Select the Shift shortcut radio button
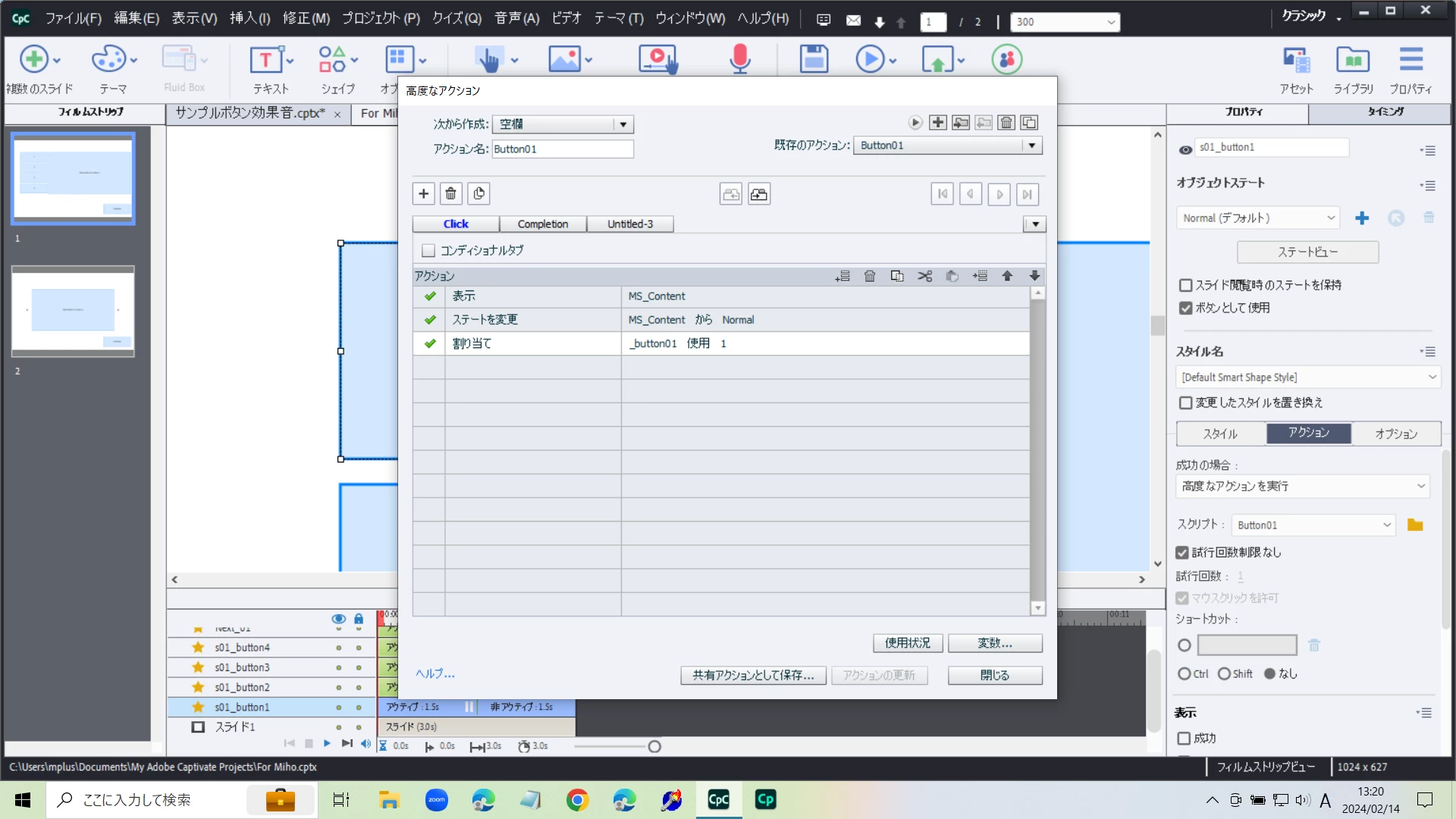1456x819 pixels. point(1224,673)
